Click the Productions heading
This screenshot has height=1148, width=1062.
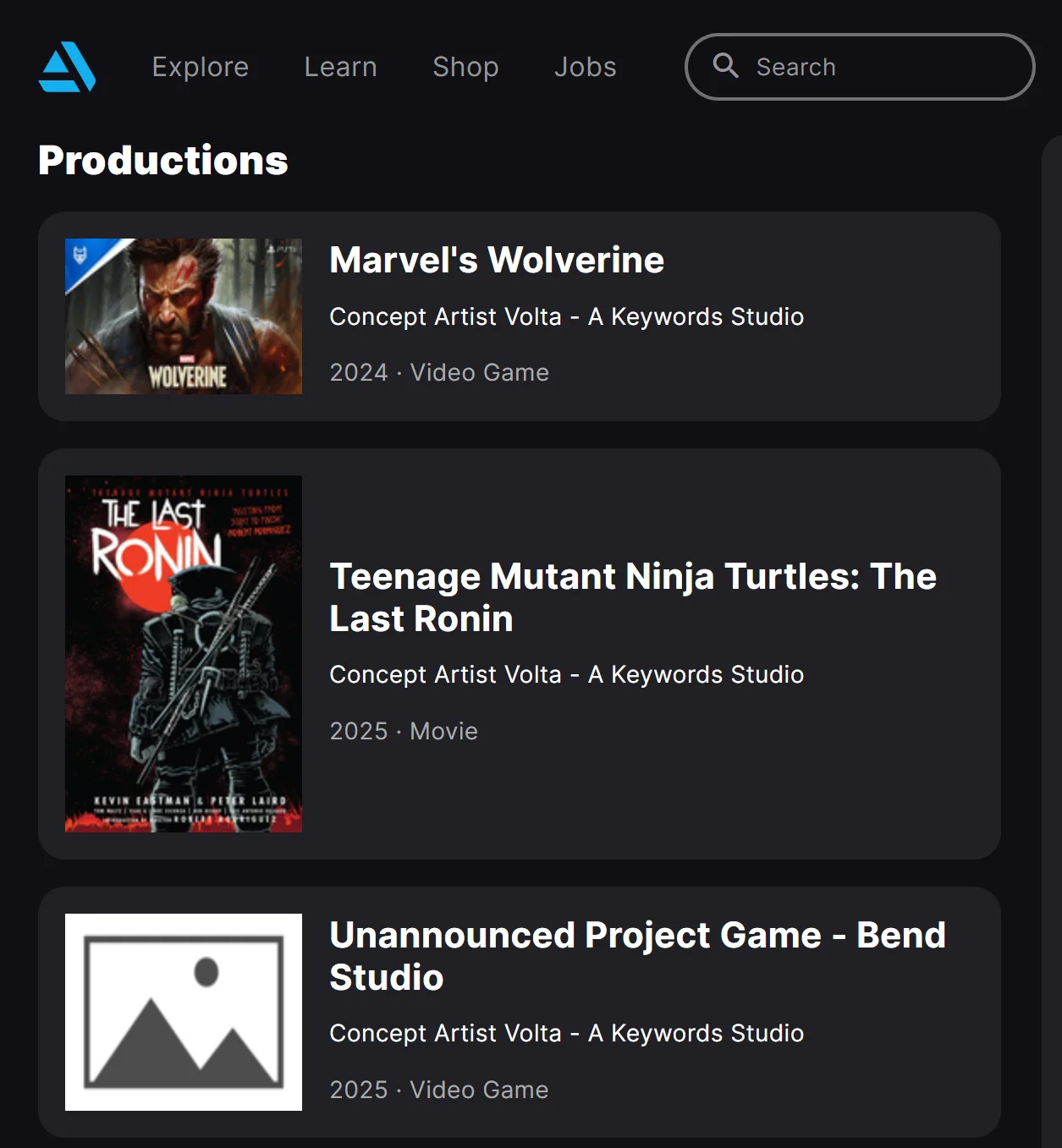163,160
